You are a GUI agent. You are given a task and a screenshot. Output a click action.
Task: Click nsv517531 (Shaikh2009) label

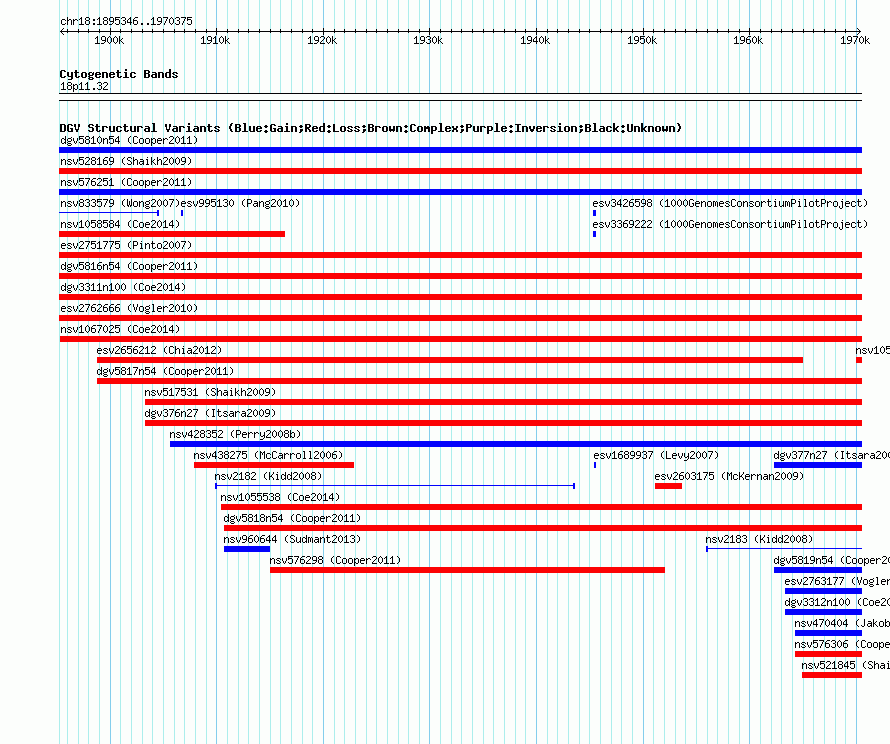(210, 392)
